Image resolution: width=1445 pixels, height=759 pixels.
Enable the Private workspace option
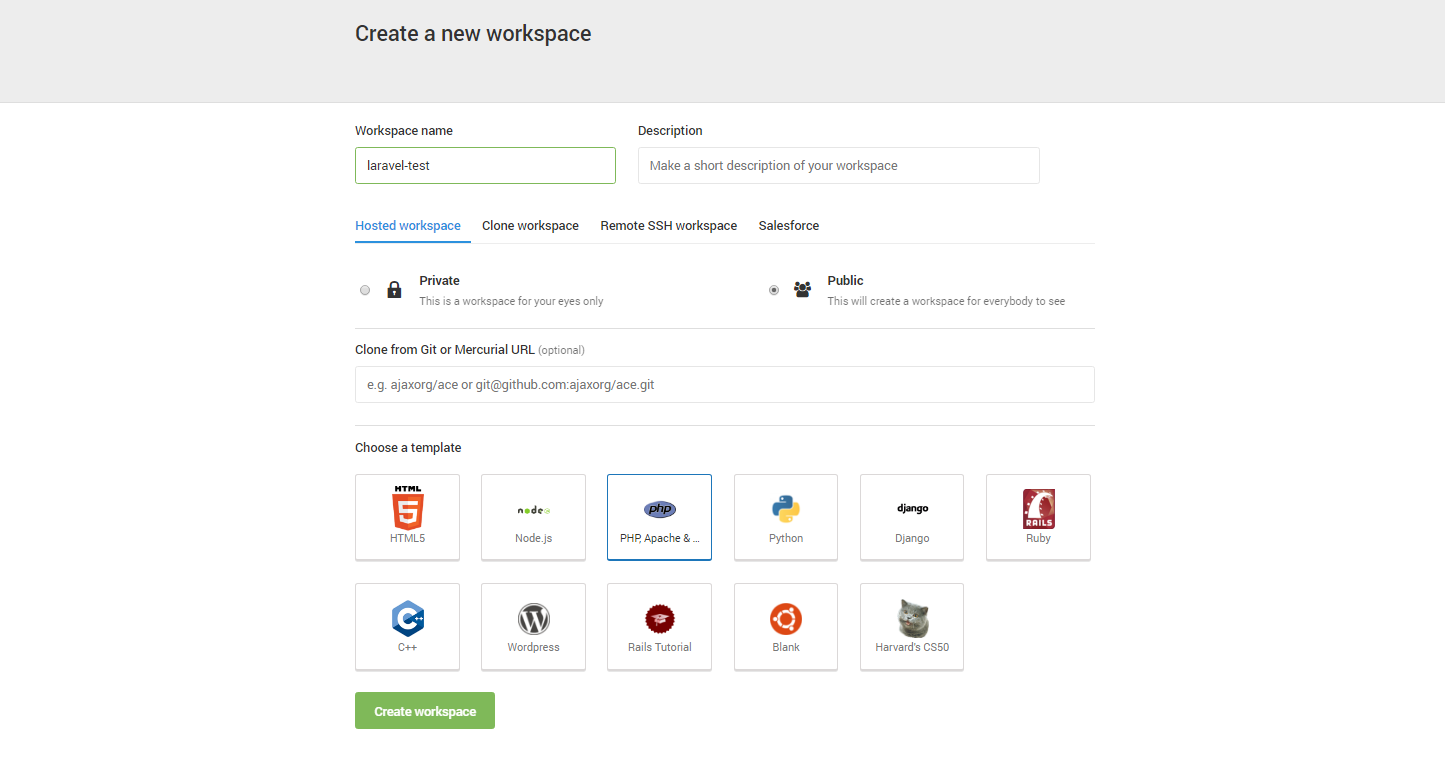point(365,289)
